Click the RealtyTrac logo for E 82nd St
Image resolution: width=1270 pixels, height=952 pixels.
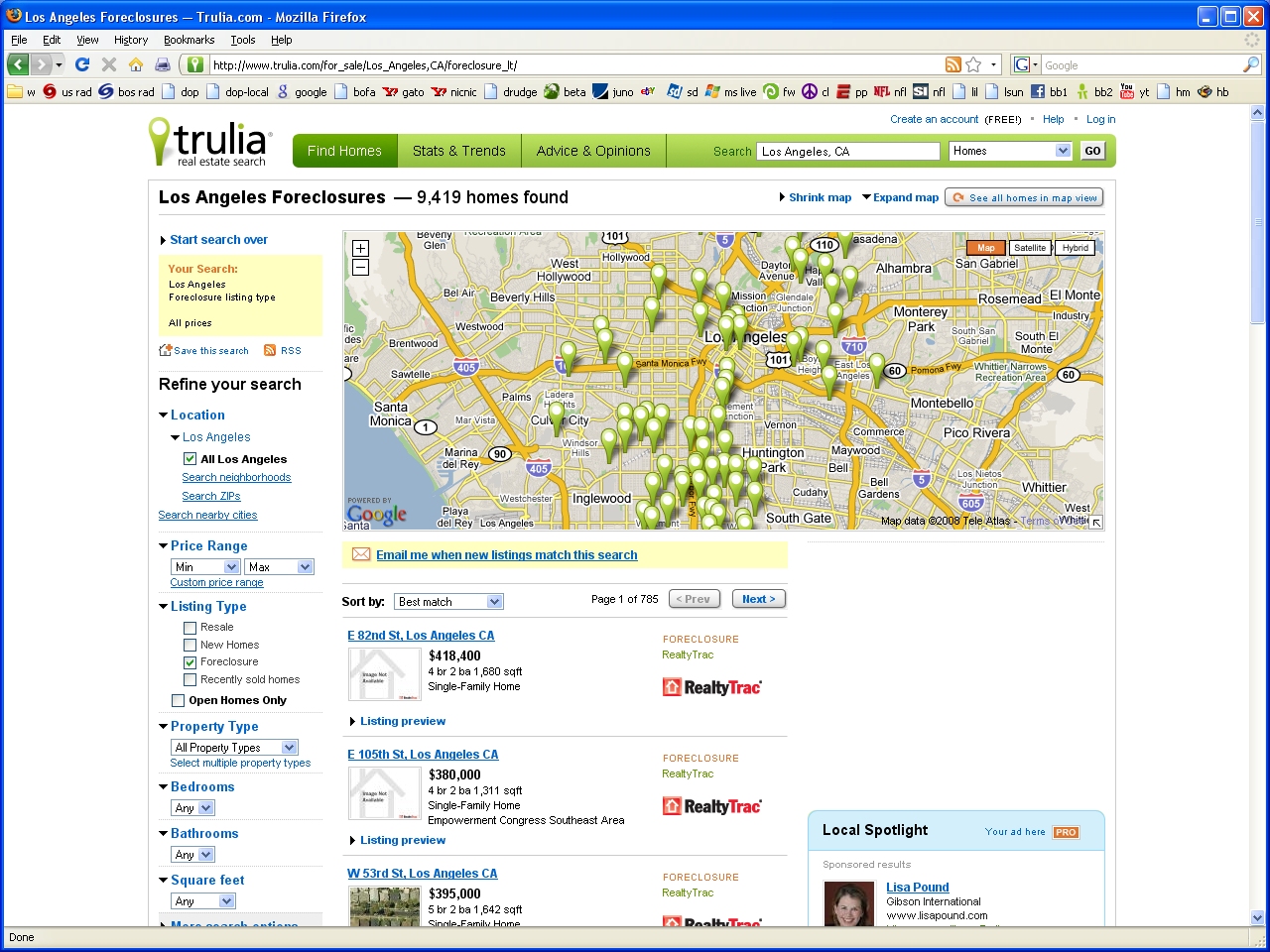point(711,686)
